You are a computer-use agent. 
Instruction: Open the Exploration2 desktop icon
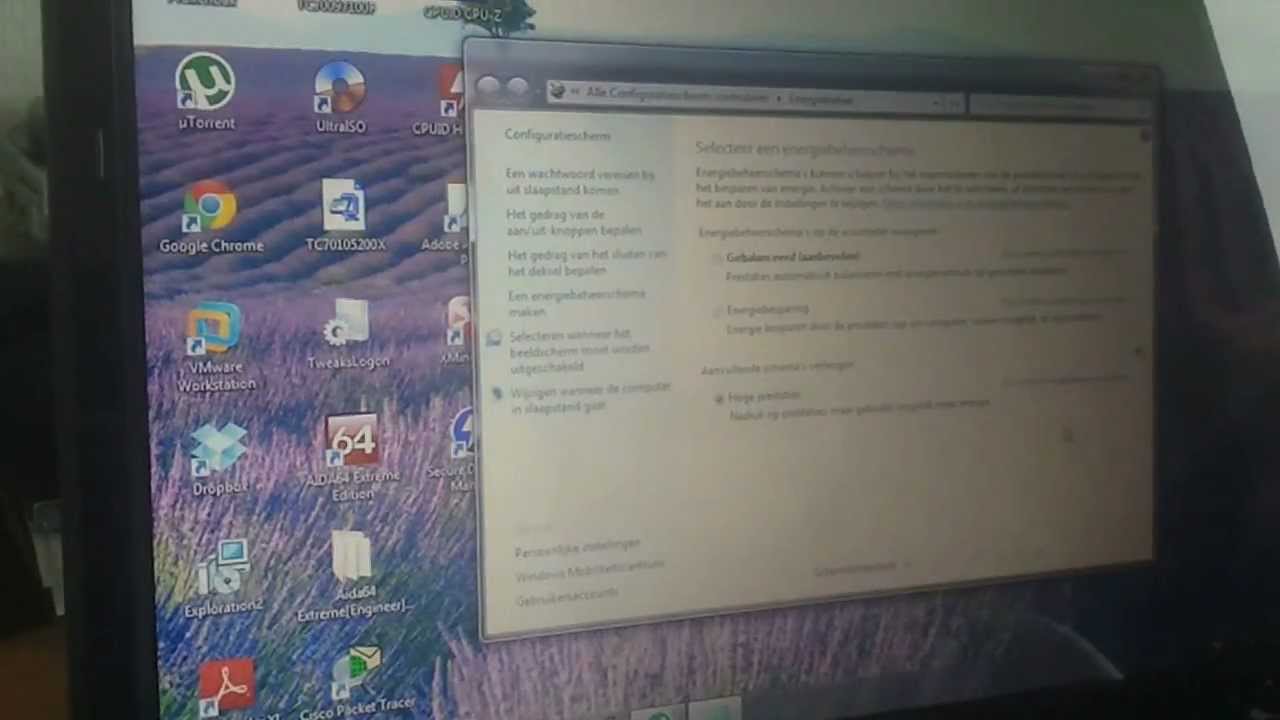(224, 578)
